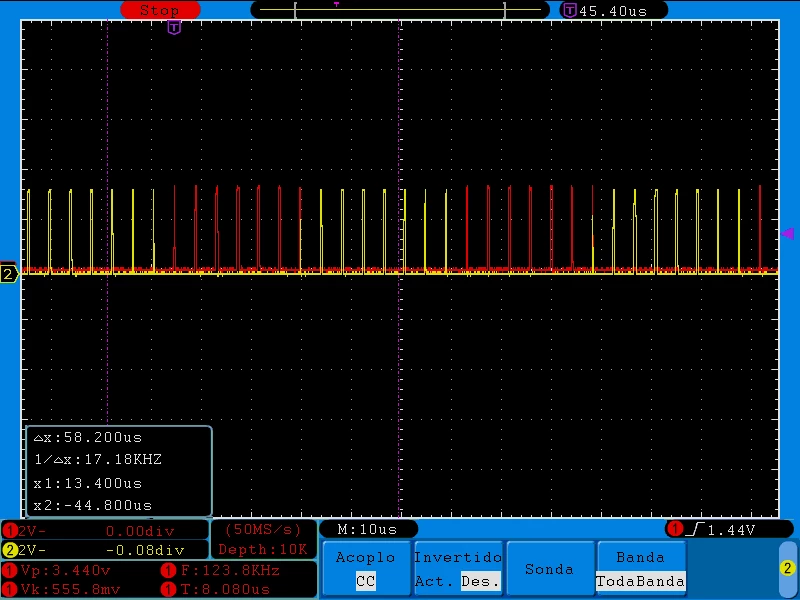Open the Sonda probe menu
This screenshot has height=600, width=800.
point(549,568)
